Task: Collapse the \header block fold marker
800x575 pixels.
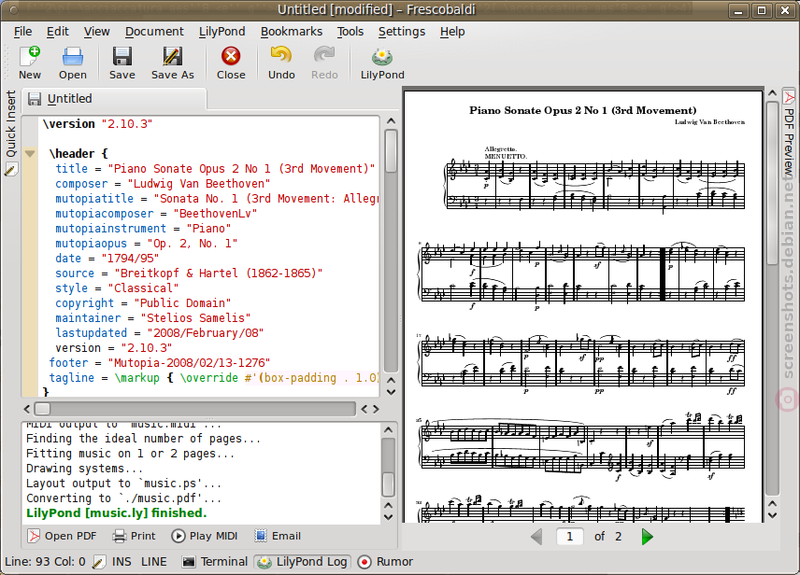Action: (30, 154)
